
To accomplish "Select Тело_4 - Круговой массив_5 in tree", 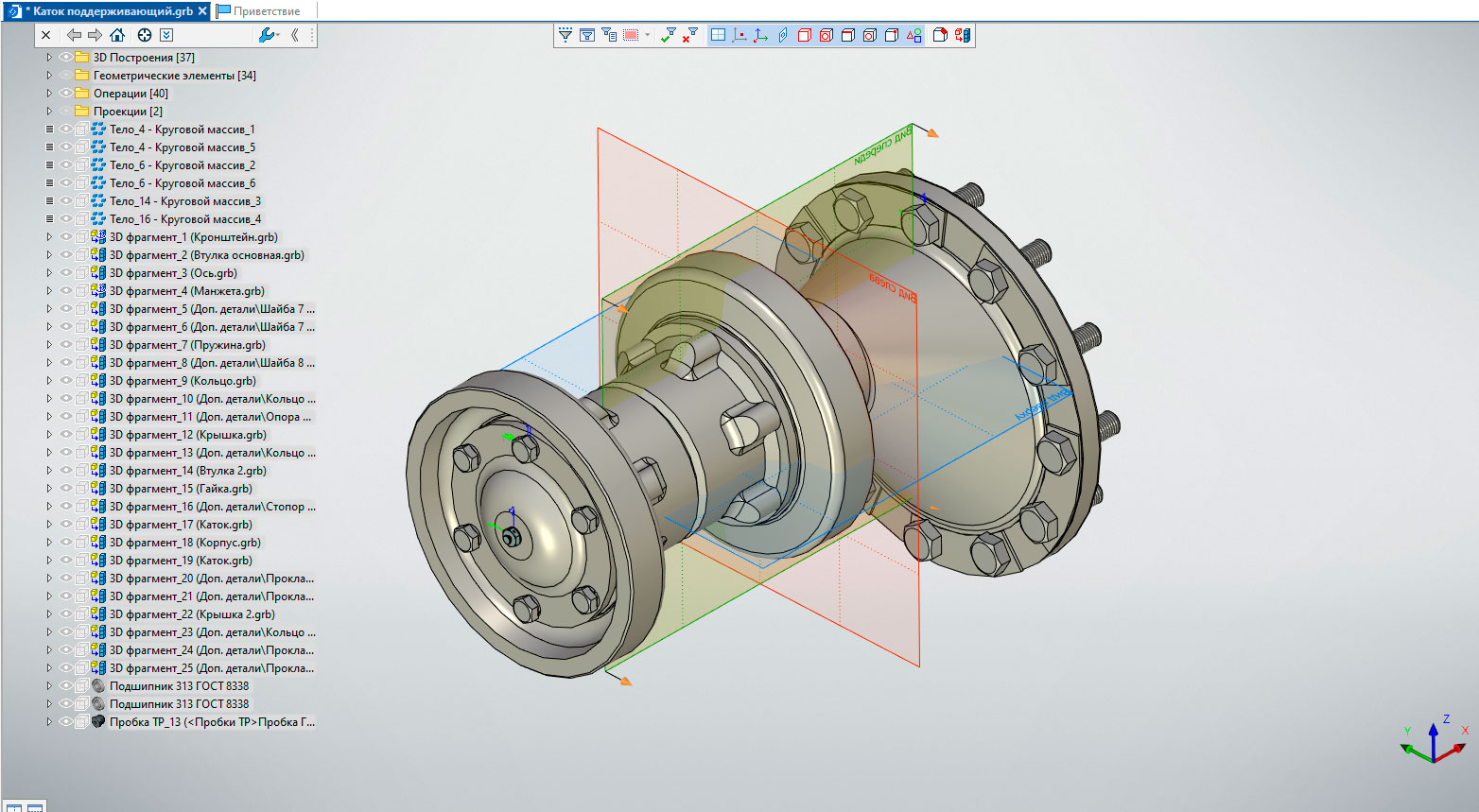I will click(x=183, y=147).
